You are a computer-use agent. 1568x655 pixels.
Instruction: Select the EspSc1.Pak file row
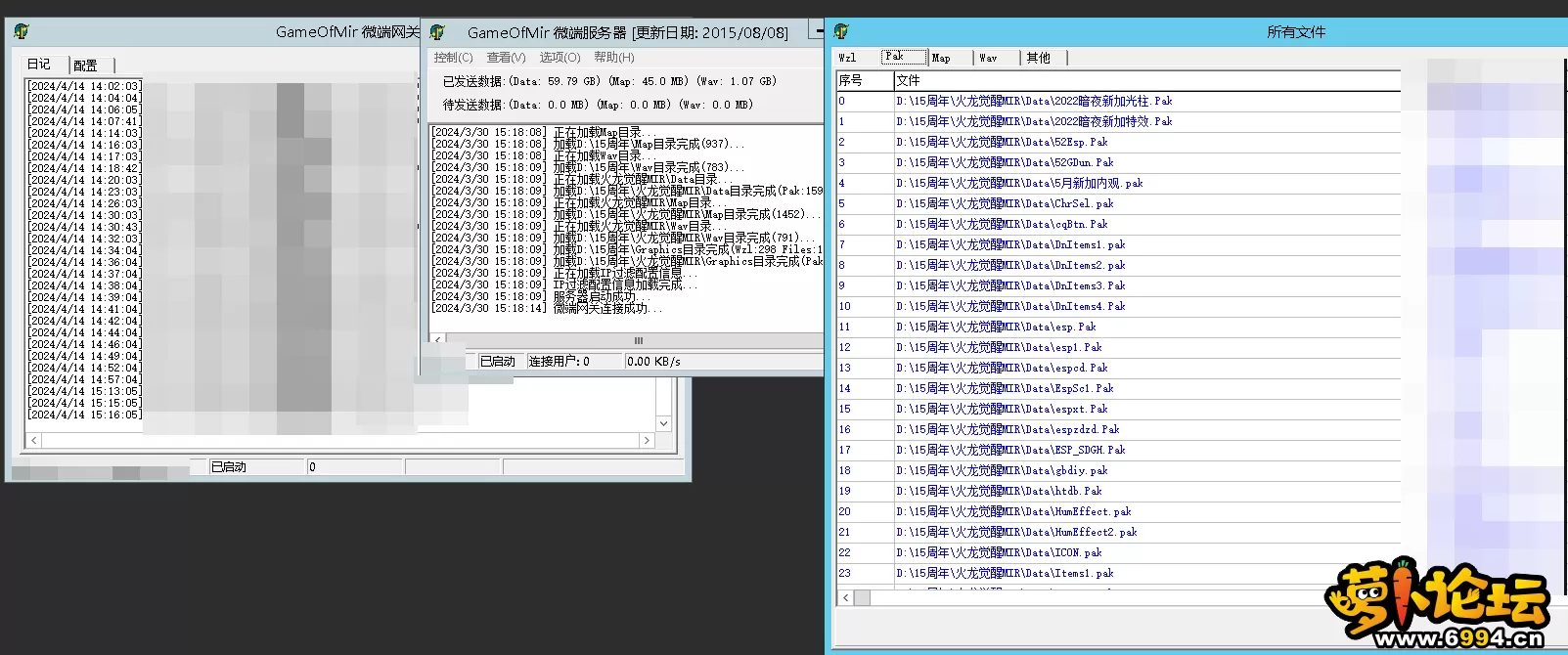click(1119, 388)
